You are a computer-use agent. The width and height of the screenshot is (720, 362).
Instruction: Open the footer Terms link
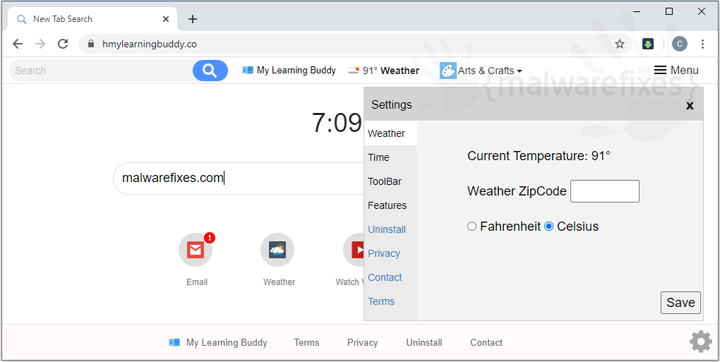(x=306, y=343)
